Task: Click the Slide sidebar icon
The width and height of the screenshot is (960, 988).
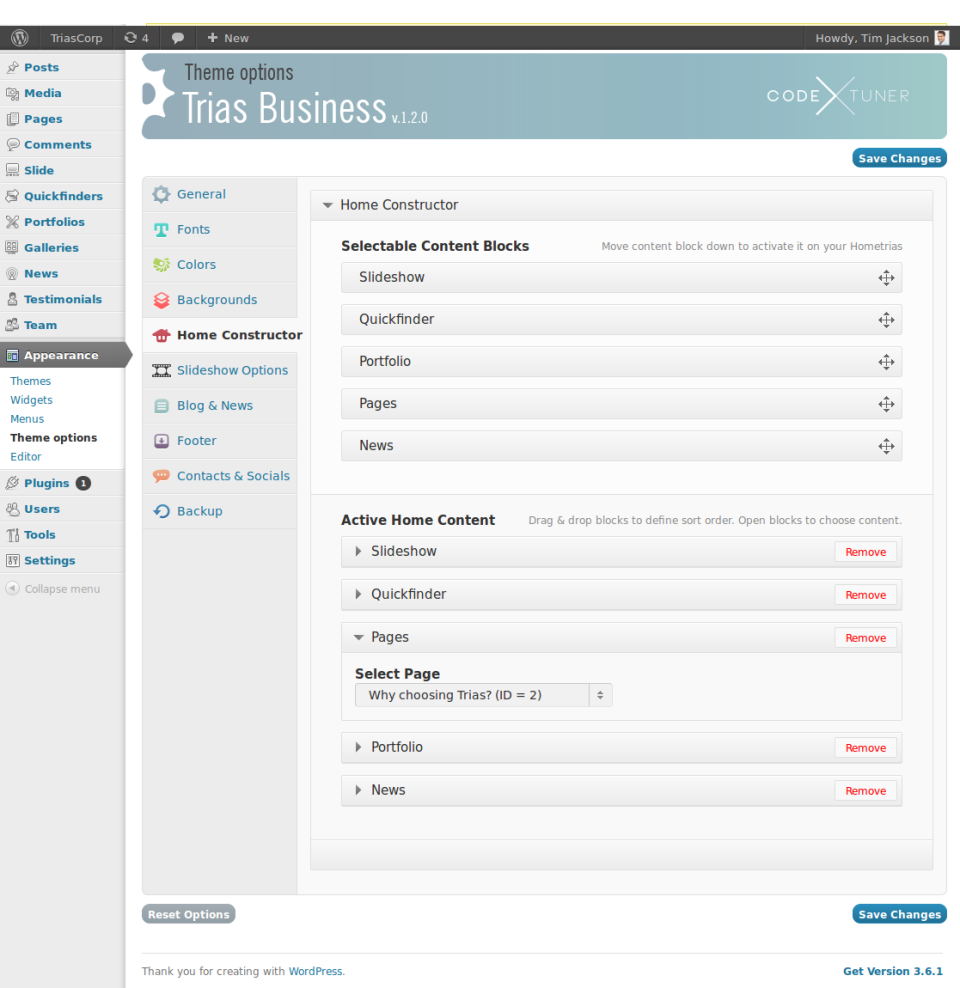Action: [12, 171]
